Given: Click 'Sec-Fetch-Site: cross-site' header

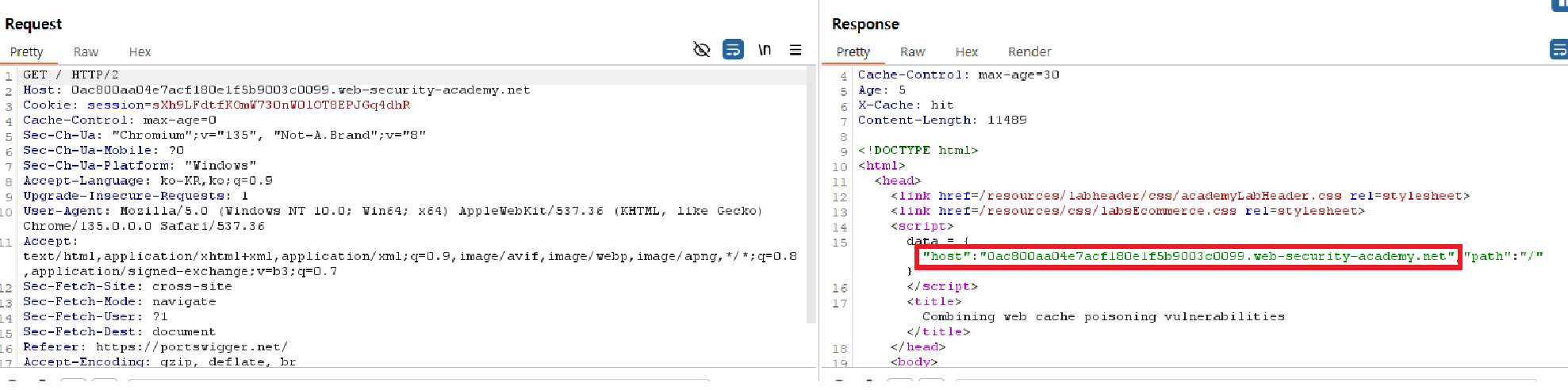Looking at the screenshot, I should (127, 286).
